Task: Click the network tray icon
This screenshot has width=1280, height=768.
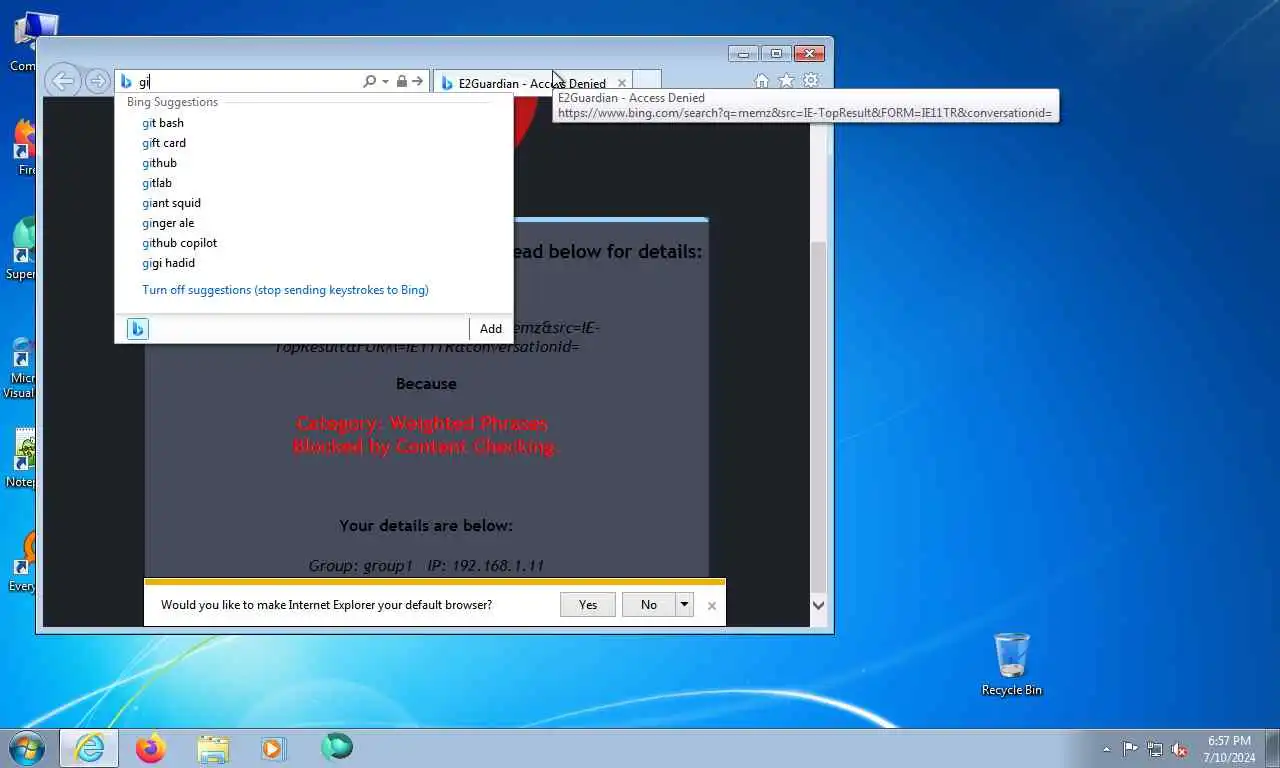Action: (1155, 748)
